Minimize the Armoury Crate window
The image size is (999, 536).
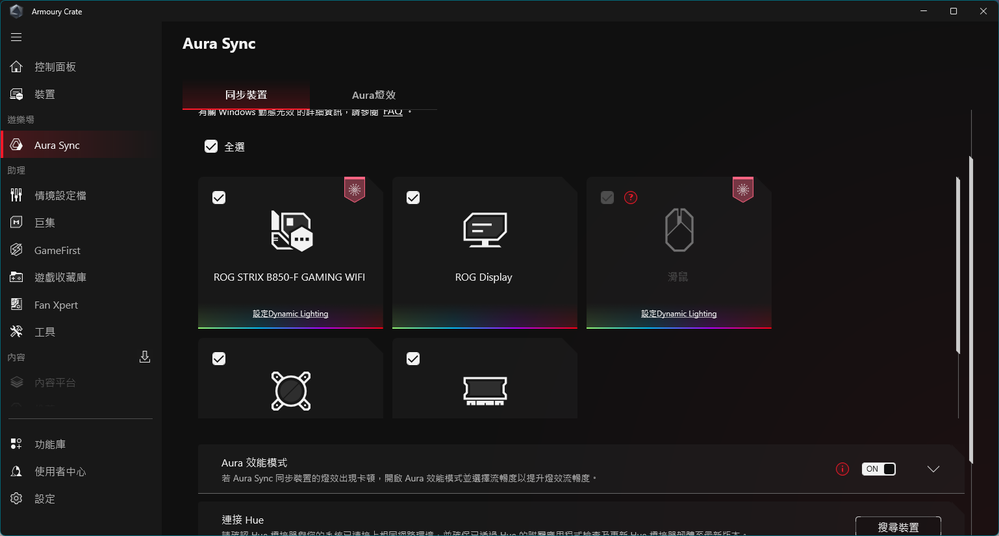click(x=924, y=11)
